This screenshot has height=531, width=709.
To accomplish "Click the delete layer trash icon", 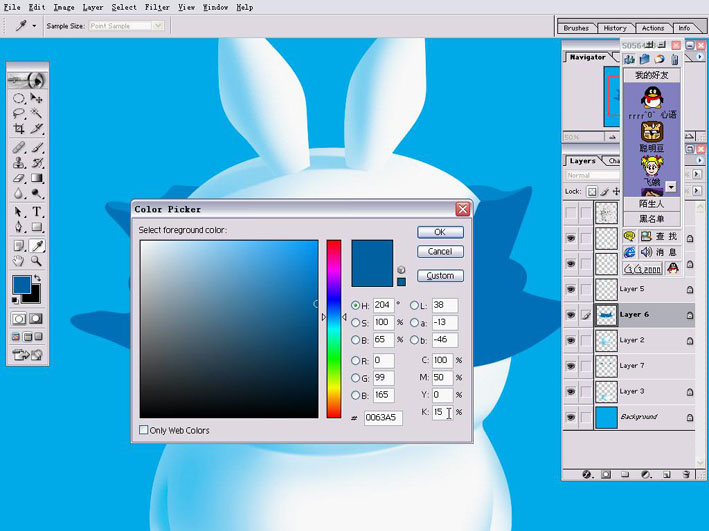I will click(x=686, y=474).
